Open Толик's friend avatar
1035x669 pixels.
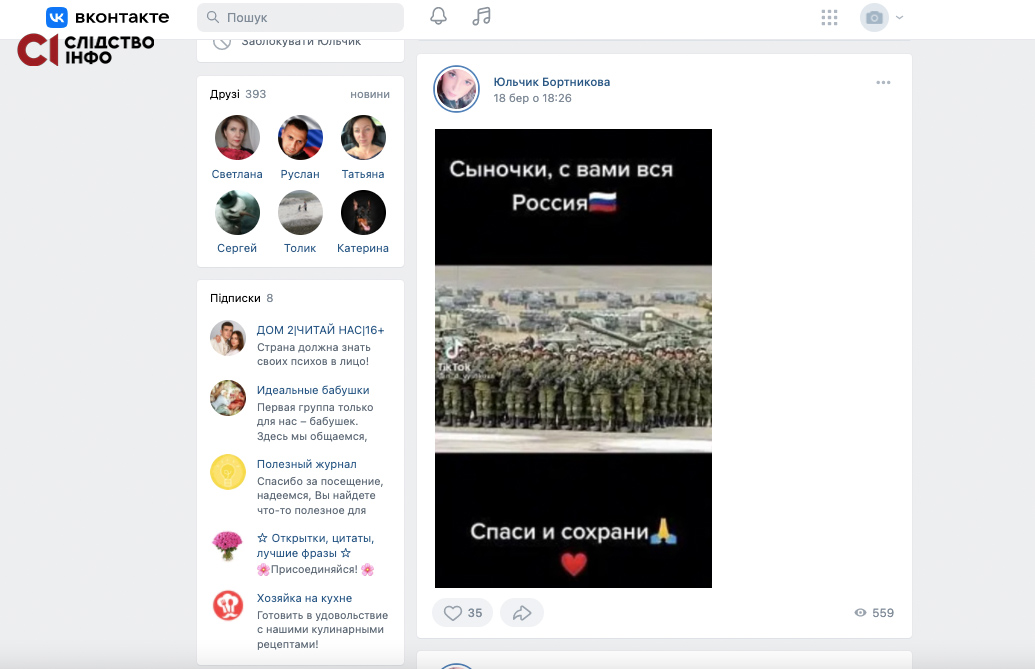click(300, 212)
